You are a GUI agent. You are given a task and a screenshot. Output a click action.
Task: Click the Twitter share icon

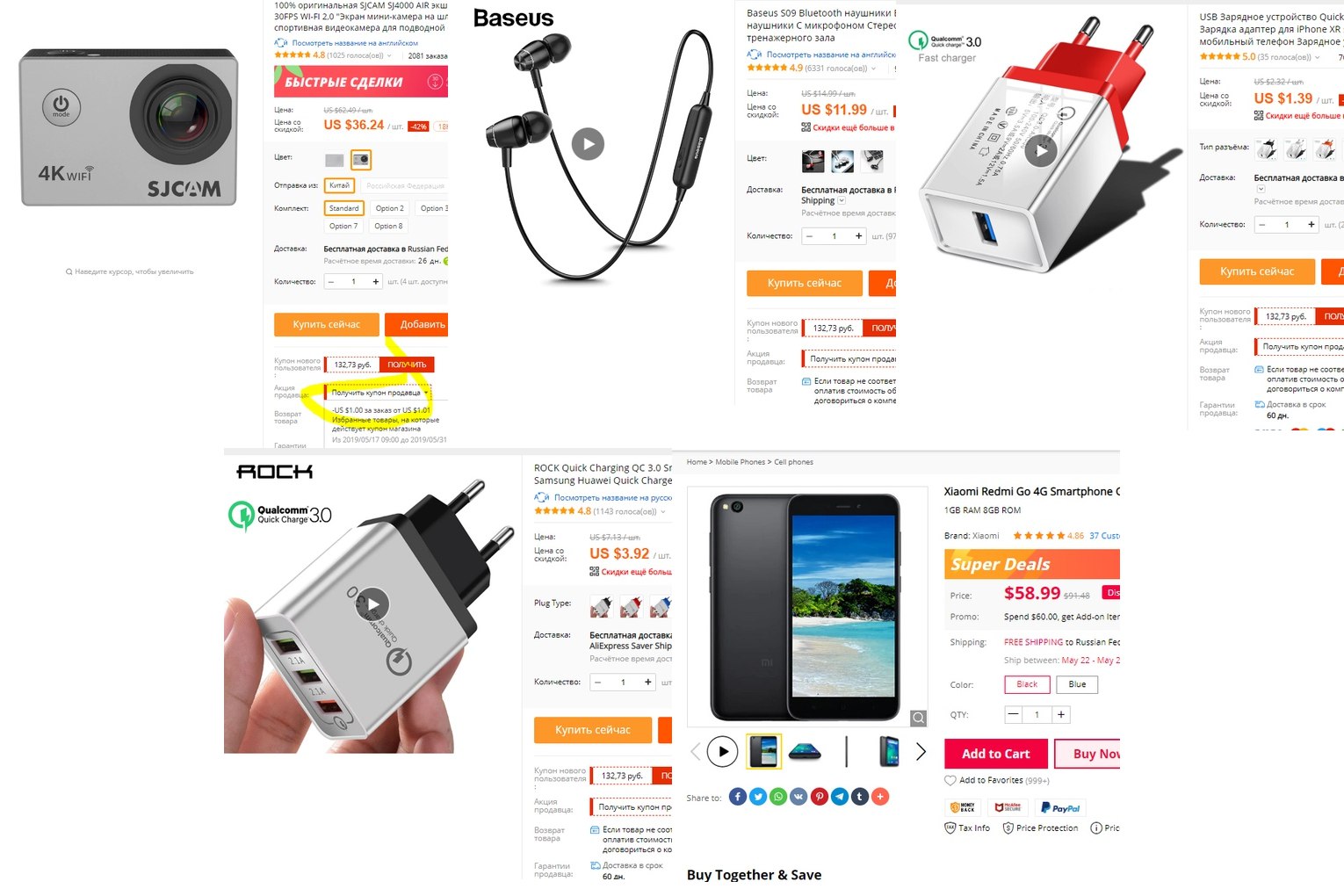click(758, 797)
